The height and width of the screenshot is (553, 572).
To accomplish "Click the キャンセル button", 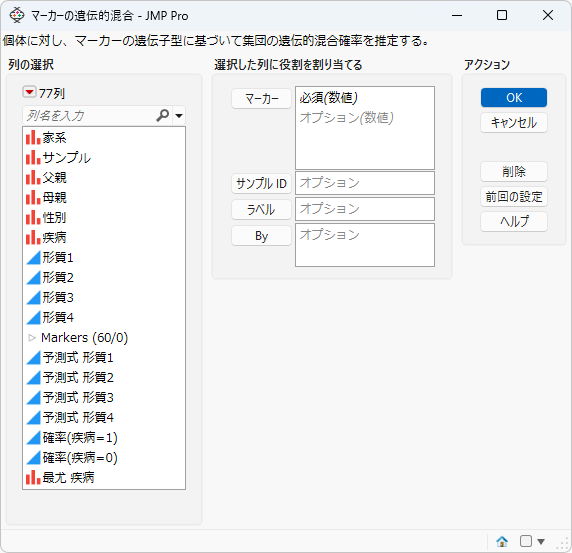I will click(x=514, y=123).
